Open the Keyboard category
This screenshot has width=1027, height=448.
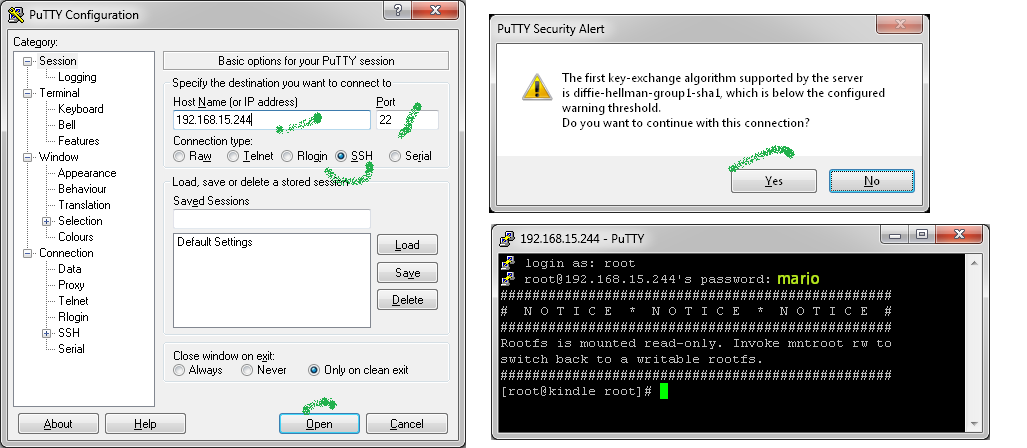pyautogui.click(x=81, y=109)
